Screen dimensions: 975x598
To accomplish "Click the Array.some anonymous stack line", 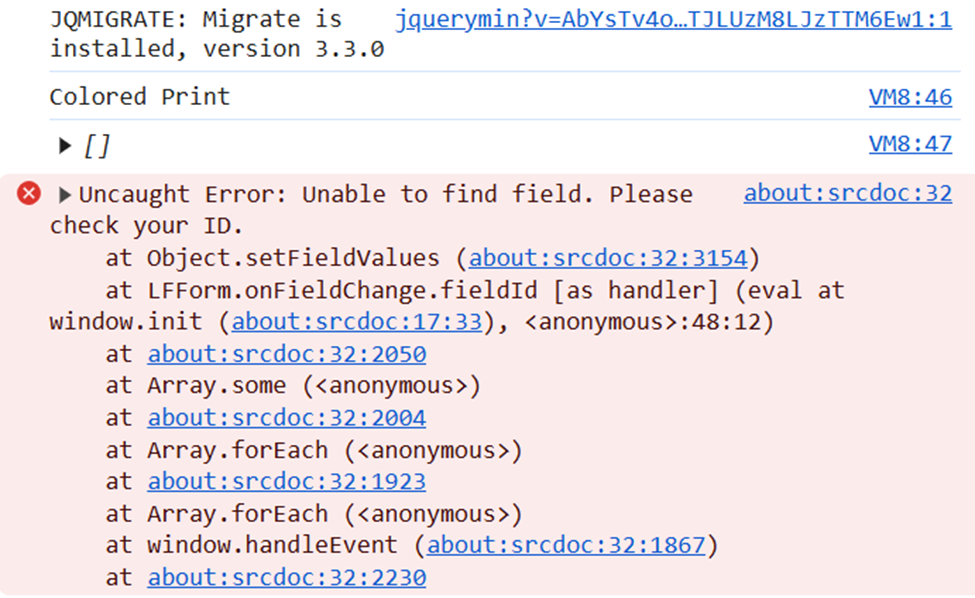I will point(293,386).
